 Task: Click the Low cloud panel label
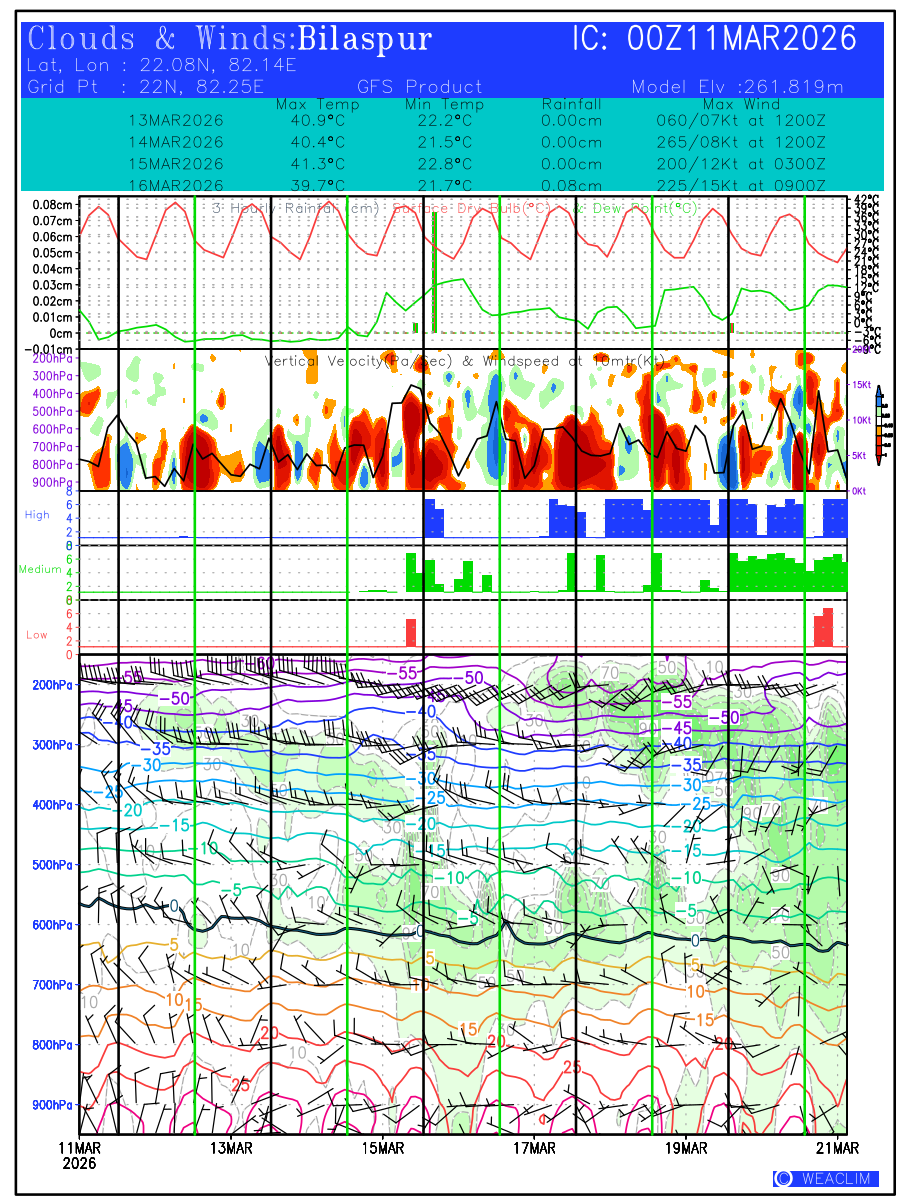tap(37, 634)
